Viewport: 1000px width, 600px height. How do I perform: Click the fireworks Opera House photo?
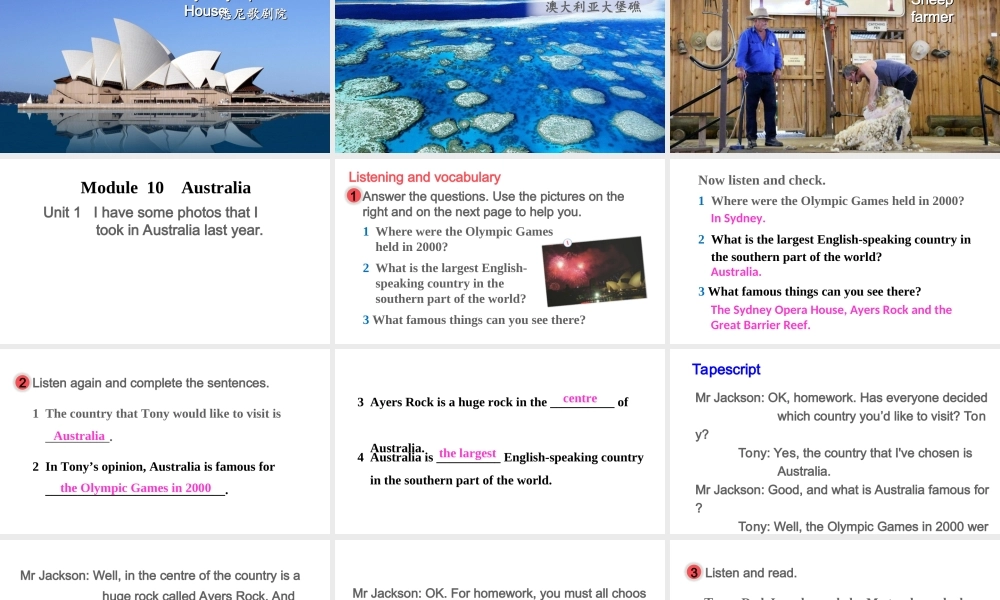[594, 271]
